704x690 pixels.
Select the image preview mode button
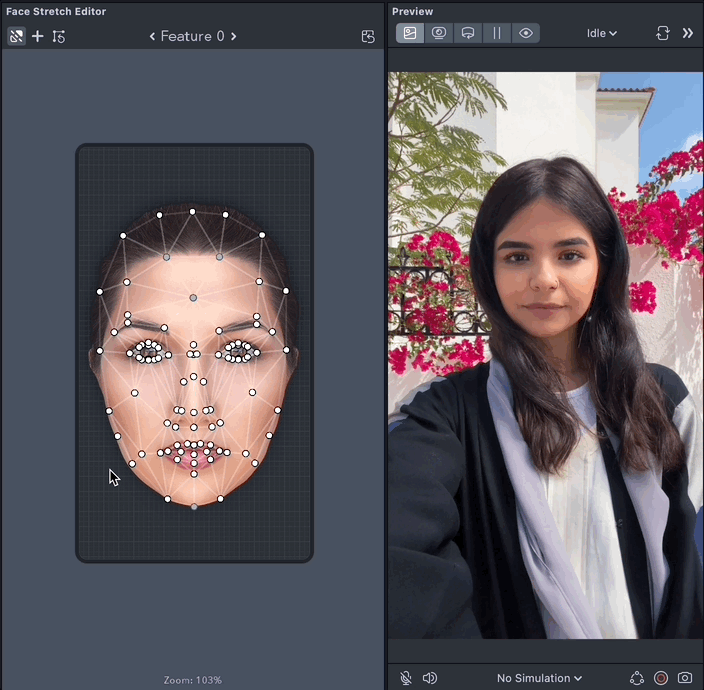point(410,33)
